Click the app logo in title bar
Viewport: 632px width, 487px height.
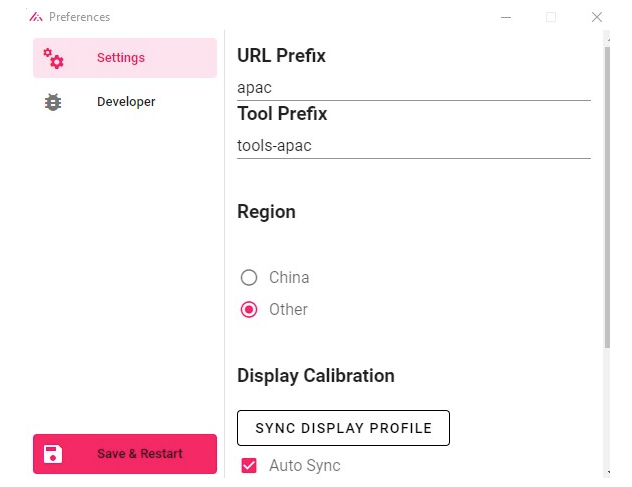coord(35,17)
